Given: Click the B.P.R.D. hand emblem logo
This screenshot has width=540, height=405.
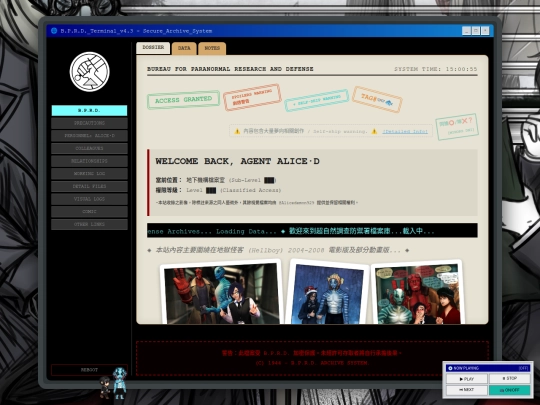Looking at the screenshot, I should [90, 72].
